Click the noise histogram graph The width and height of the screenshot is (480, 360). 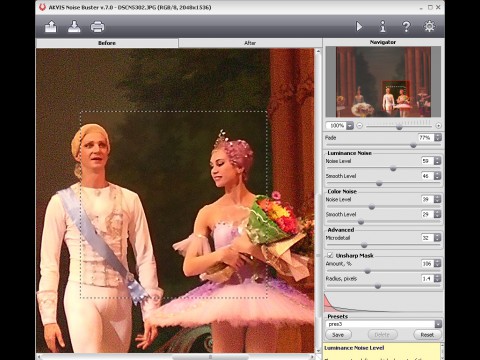[x=383, y=303]
